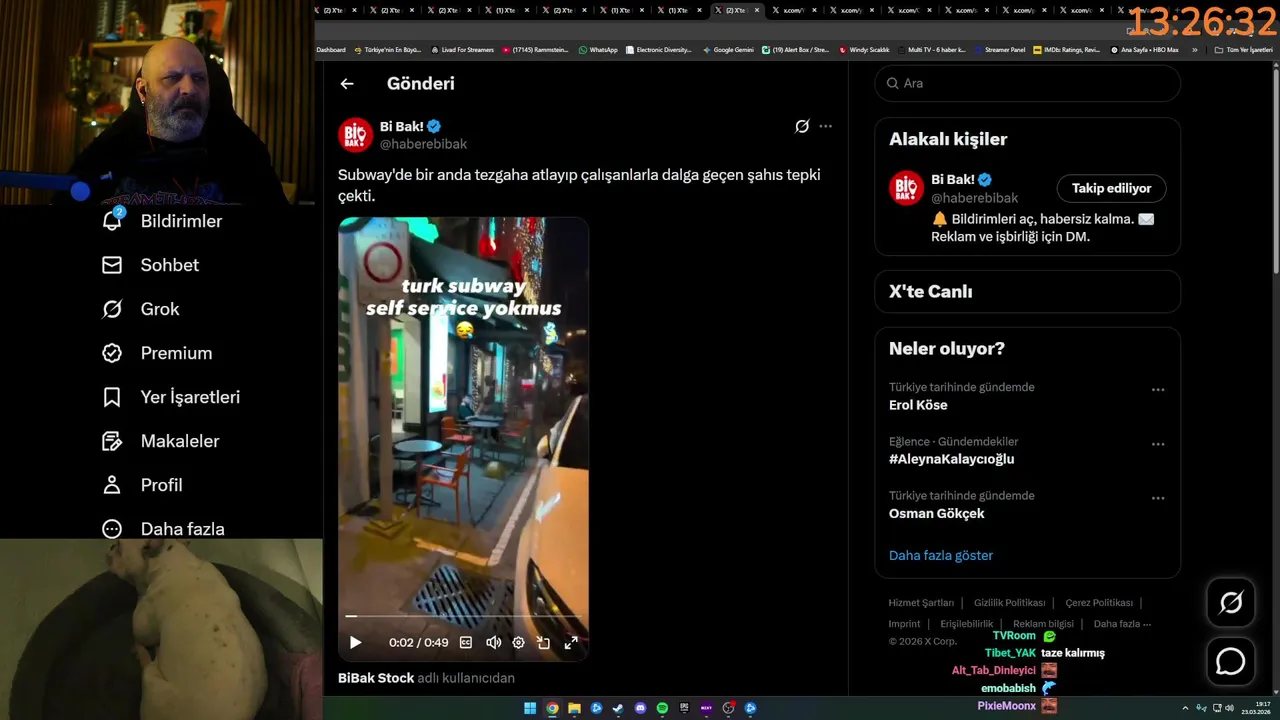Open Chrome from the taskbar
This screenshot has width=1280, height=720.
(x=552, y=708)
